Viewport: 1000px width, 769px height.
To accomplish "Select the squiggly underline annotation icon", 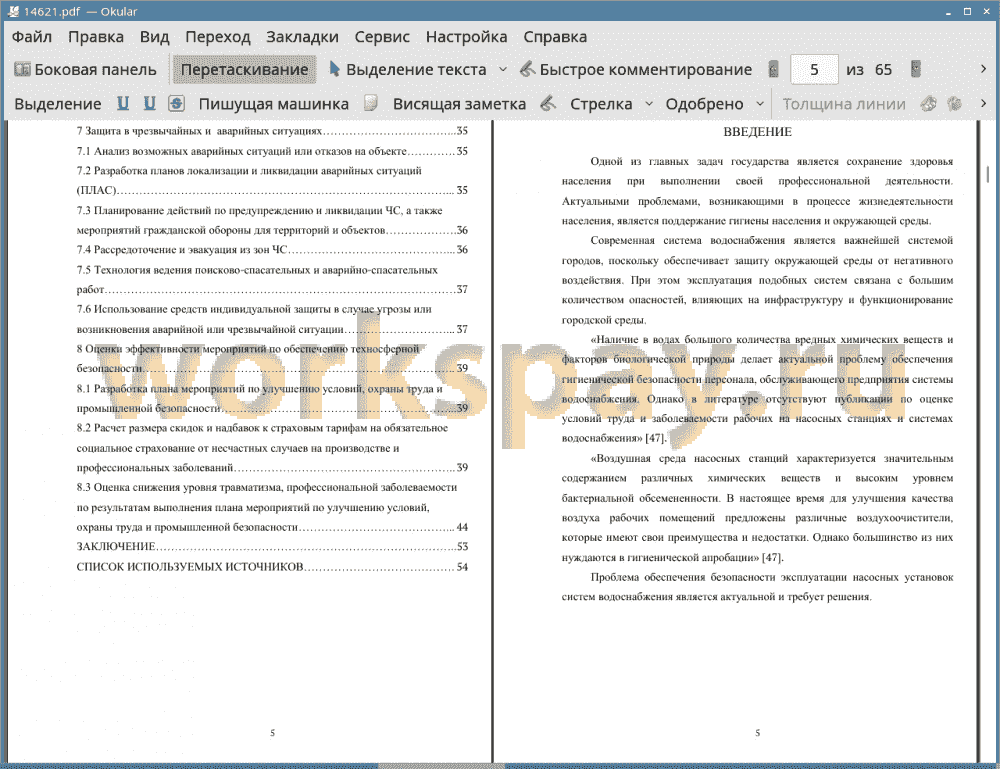I will pos(150,103).
